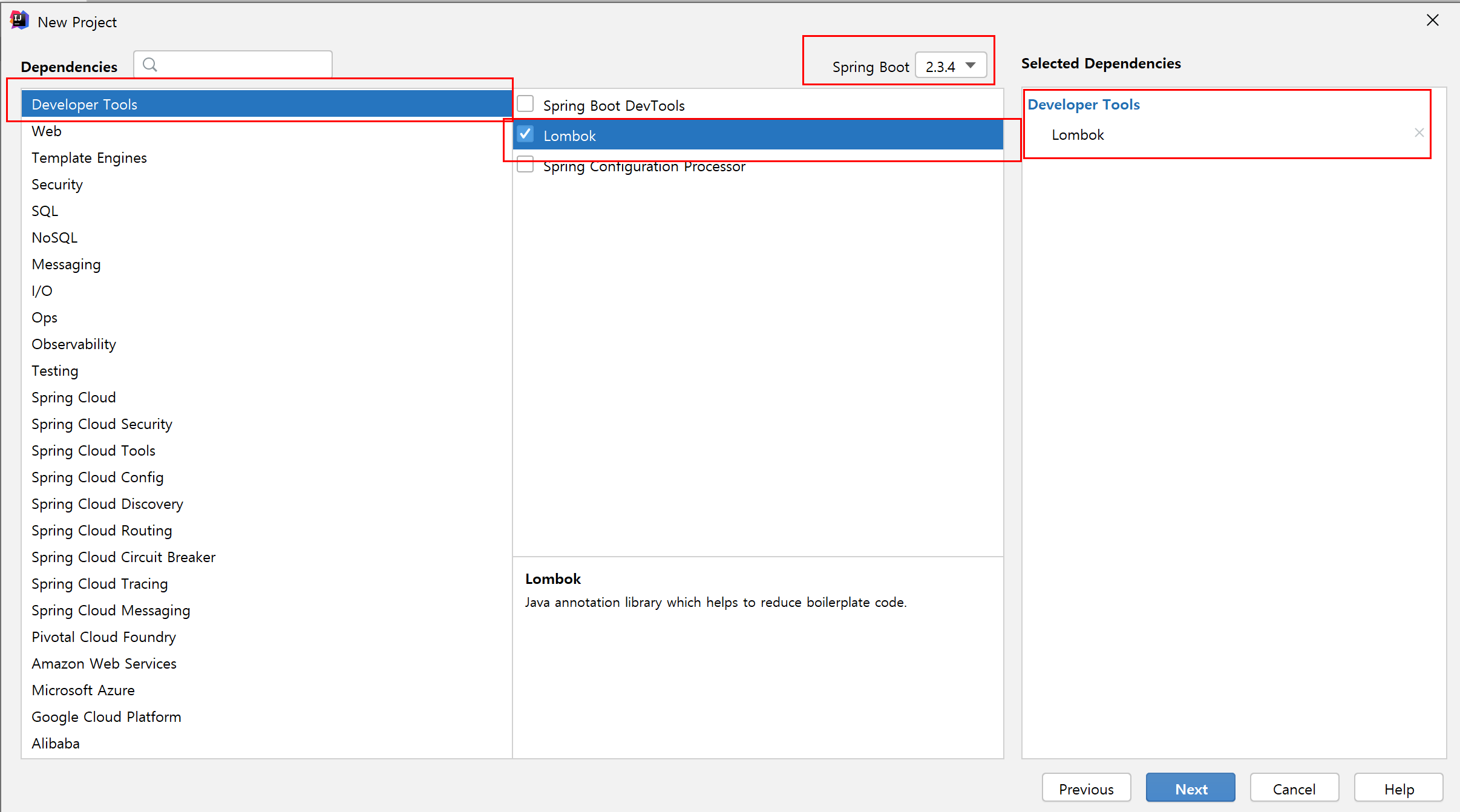Enable Spring Boot DevTools checkbox
Screen dimensions: 1460x812
pos(525,104)
